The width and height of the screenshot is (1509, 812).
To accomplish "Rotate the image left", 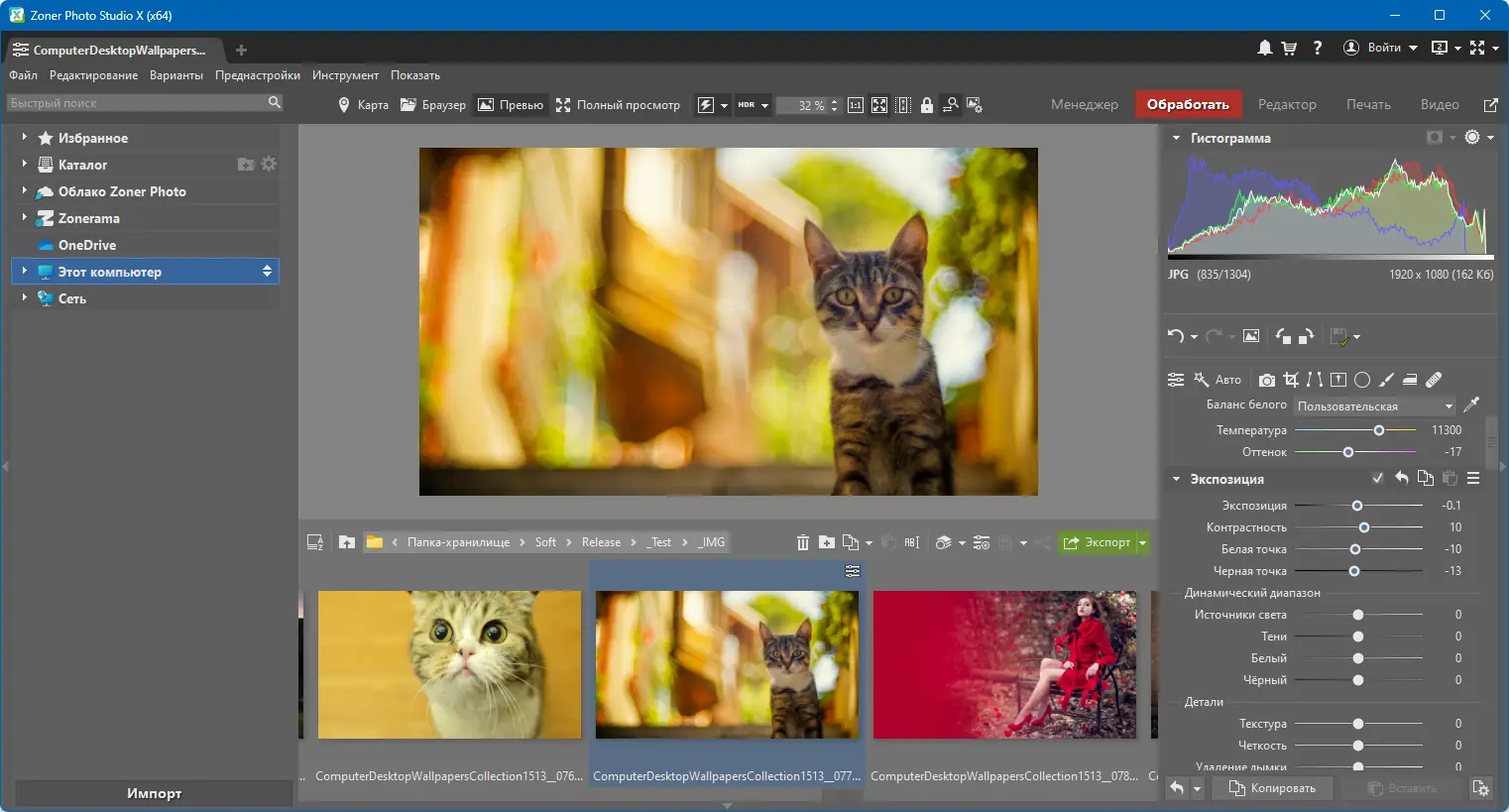I will click(1283, 336).
